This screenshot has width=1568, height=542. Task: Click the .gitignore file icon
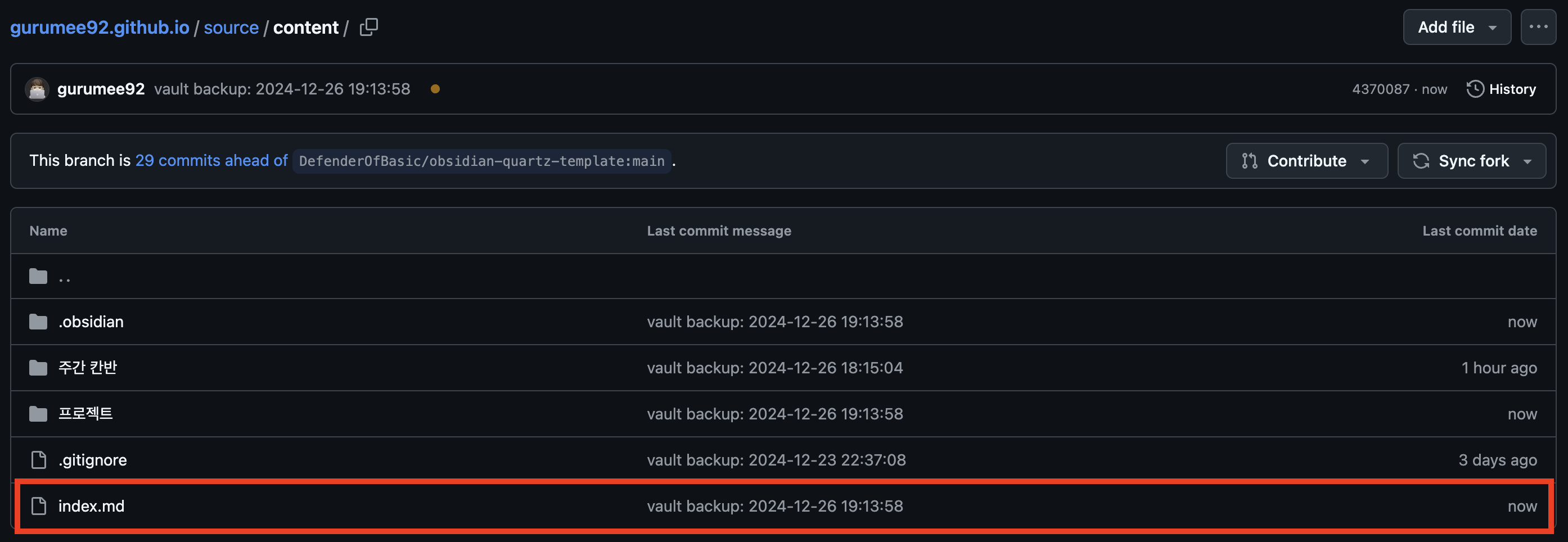[38, 460]
